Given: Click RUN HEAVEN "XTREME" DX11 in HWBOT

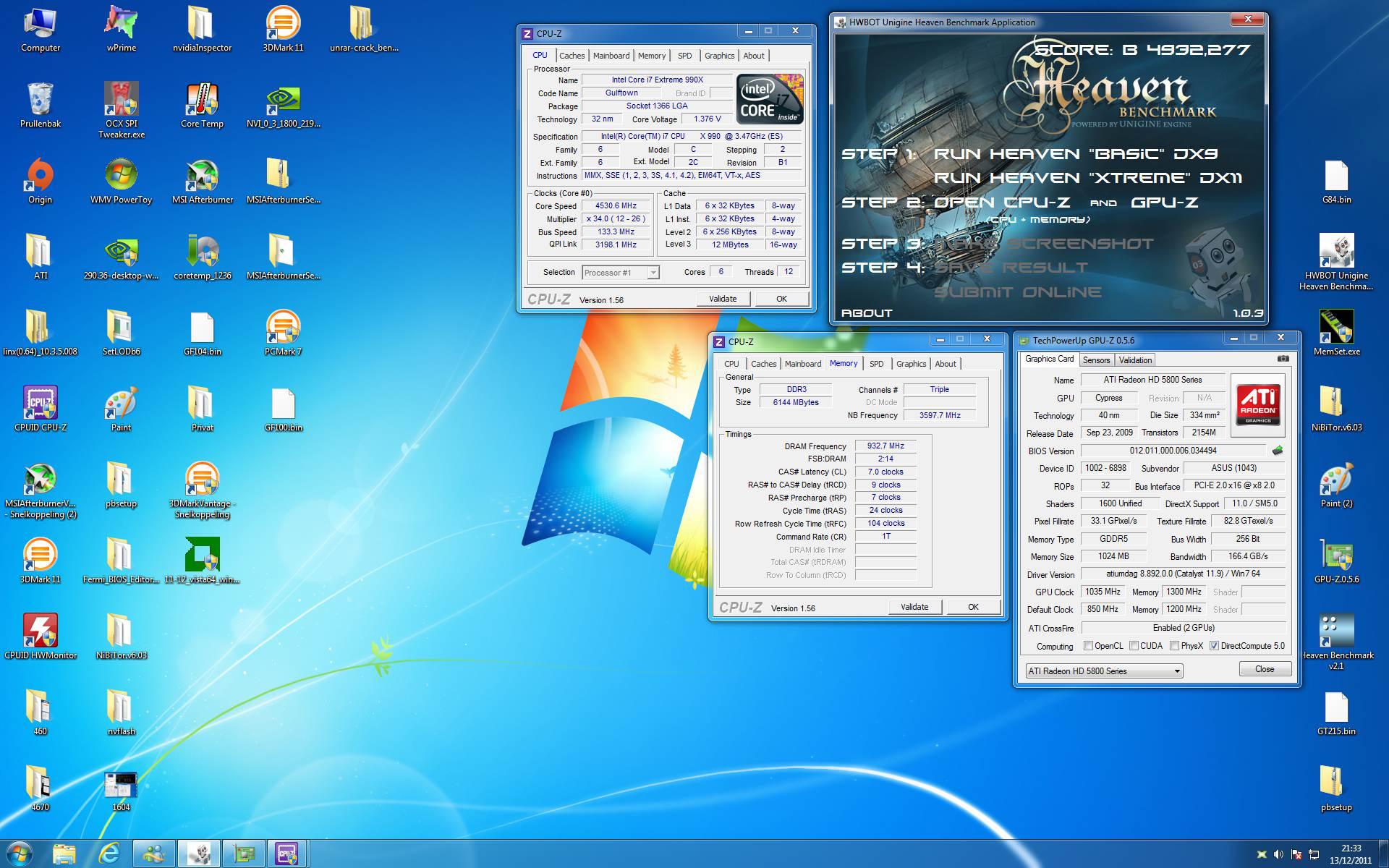Looking at the screenshot, I should point(1088,178).
